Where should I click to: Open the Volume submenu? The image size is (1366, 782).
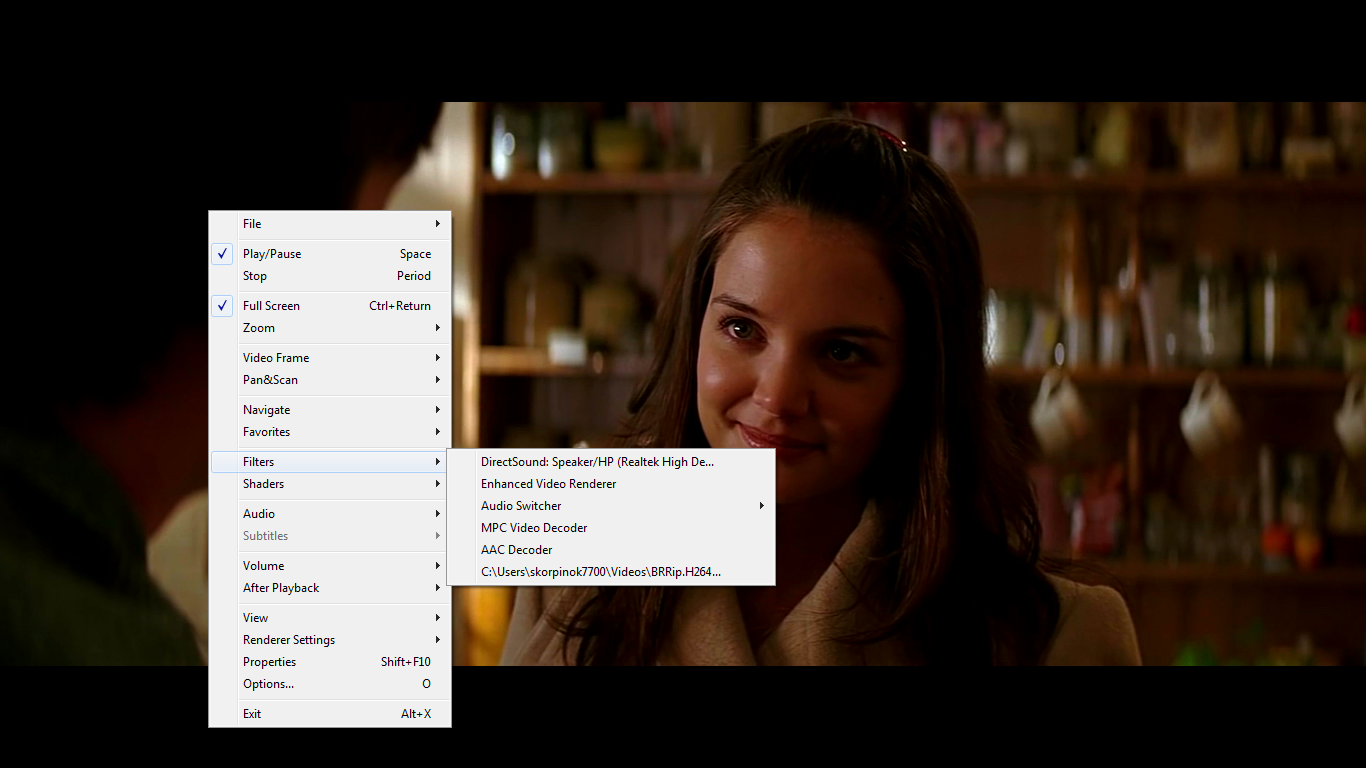click(x=330, y=566)
